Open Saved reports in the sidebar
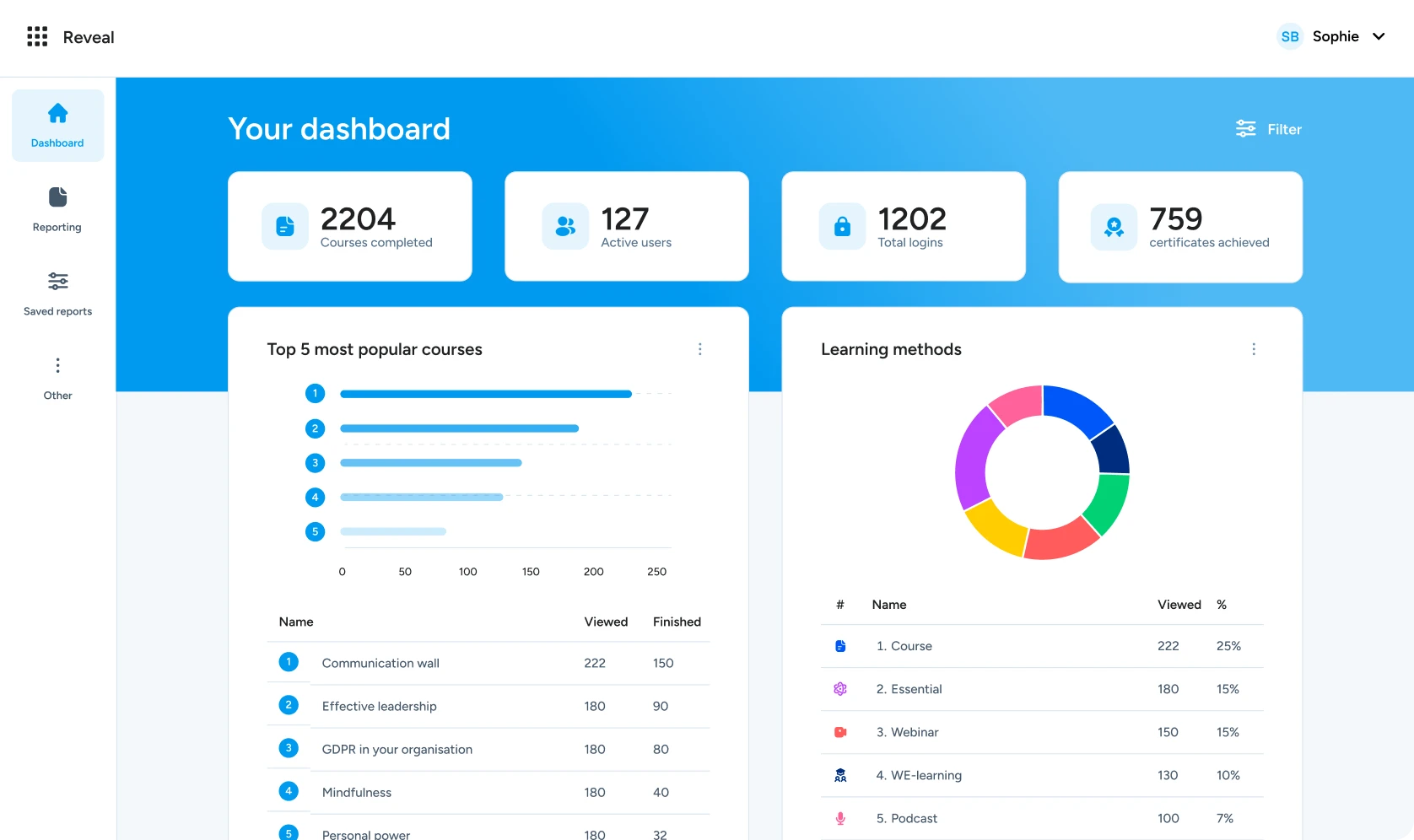The height and width of the screenshot is (840, 1414). 57,293
